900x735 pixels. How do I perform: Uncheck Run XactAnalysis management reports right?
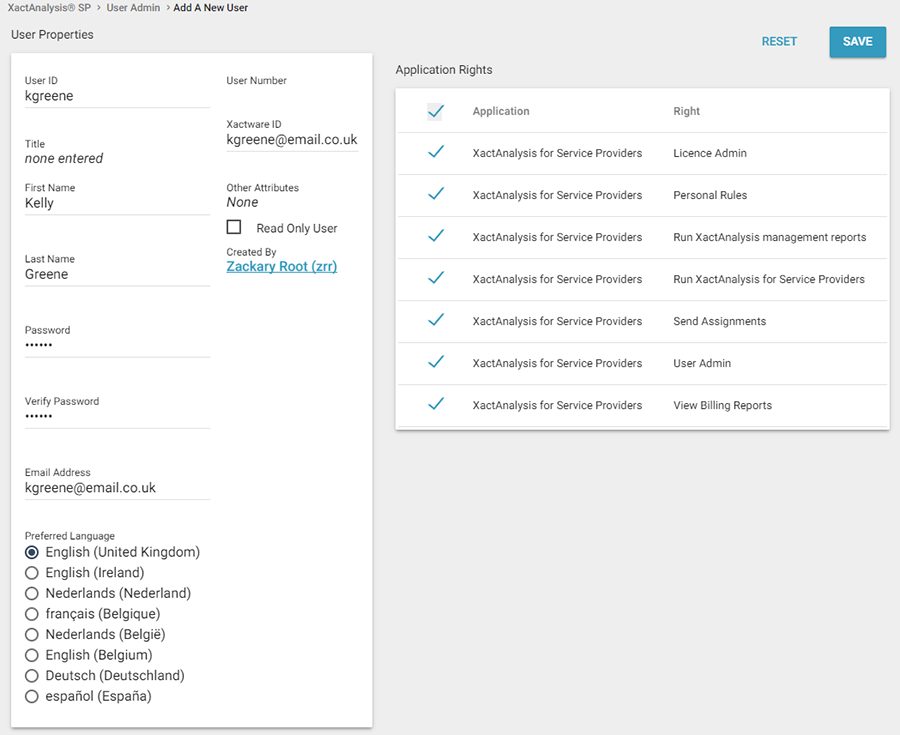click(436, 236)
